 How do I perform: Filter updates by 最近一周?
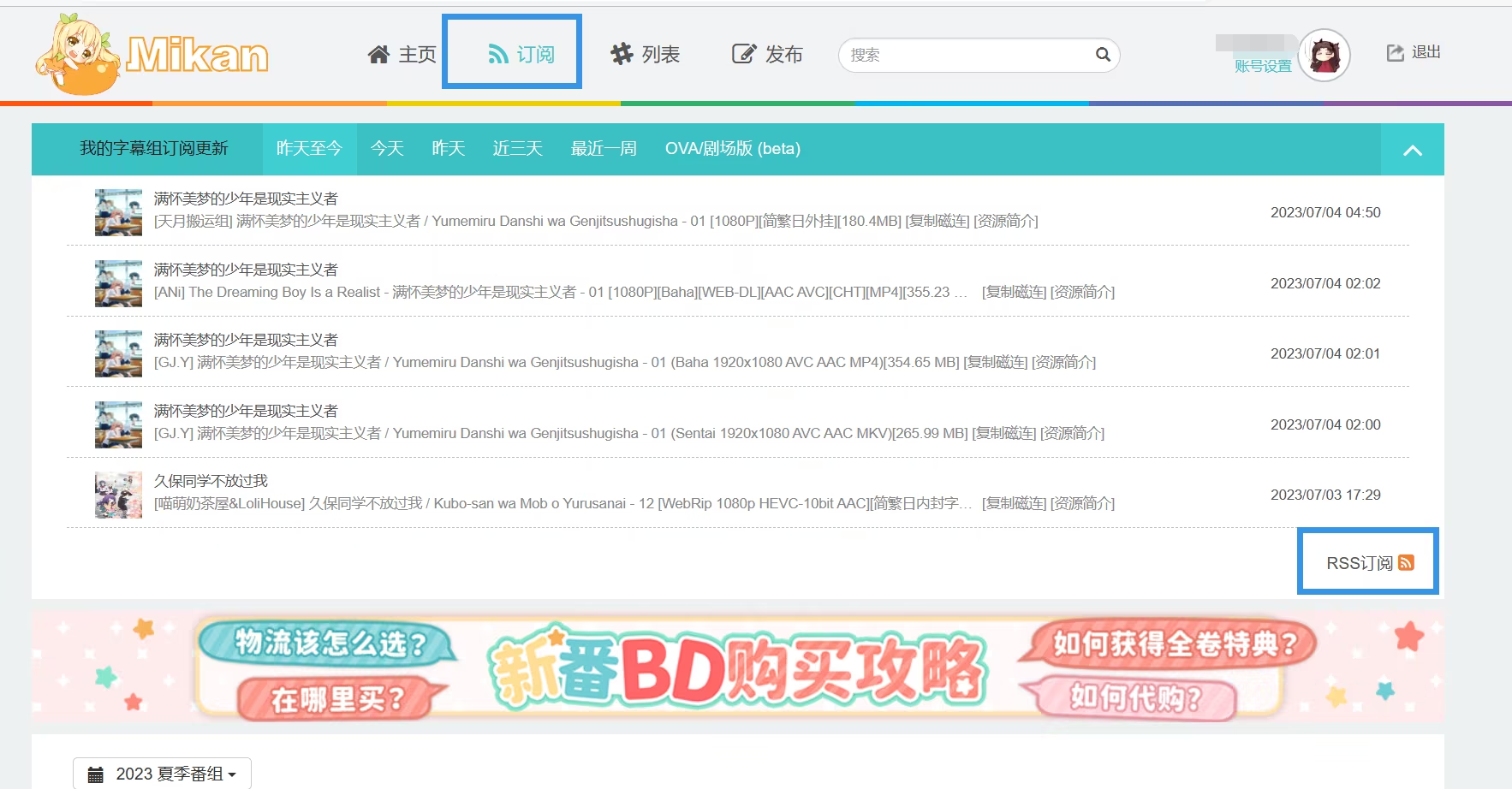tap(603, 148)
